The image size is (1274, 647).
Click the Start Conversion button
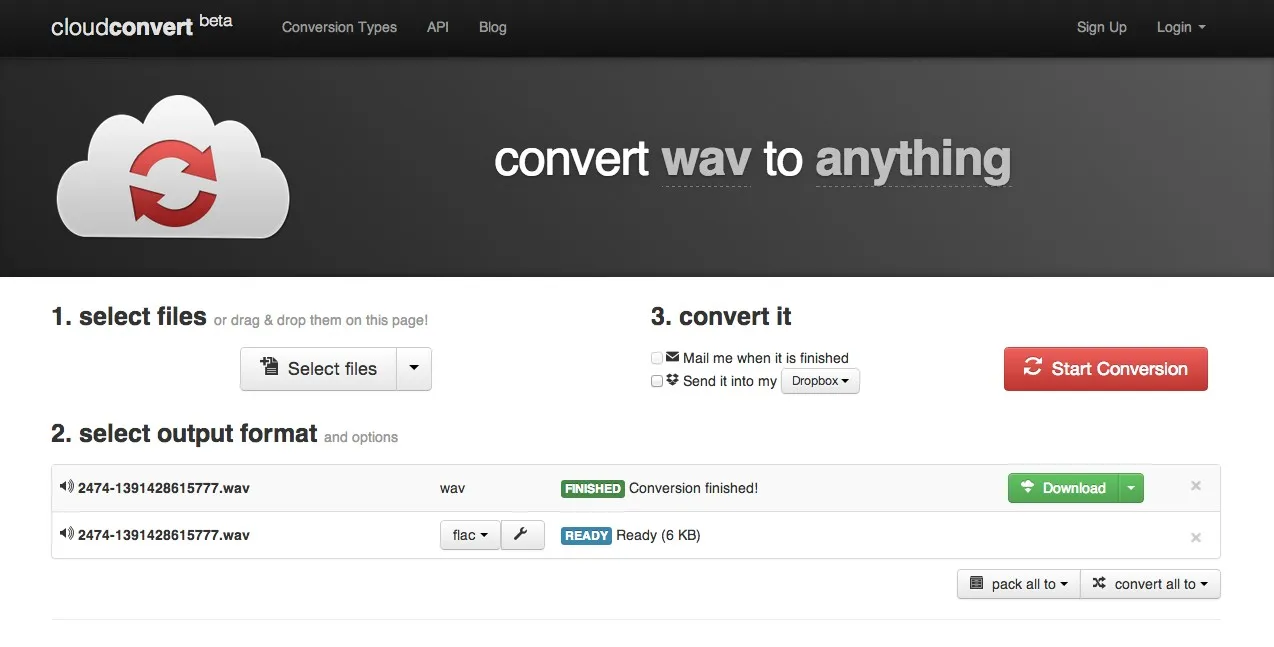(1106, 369)
